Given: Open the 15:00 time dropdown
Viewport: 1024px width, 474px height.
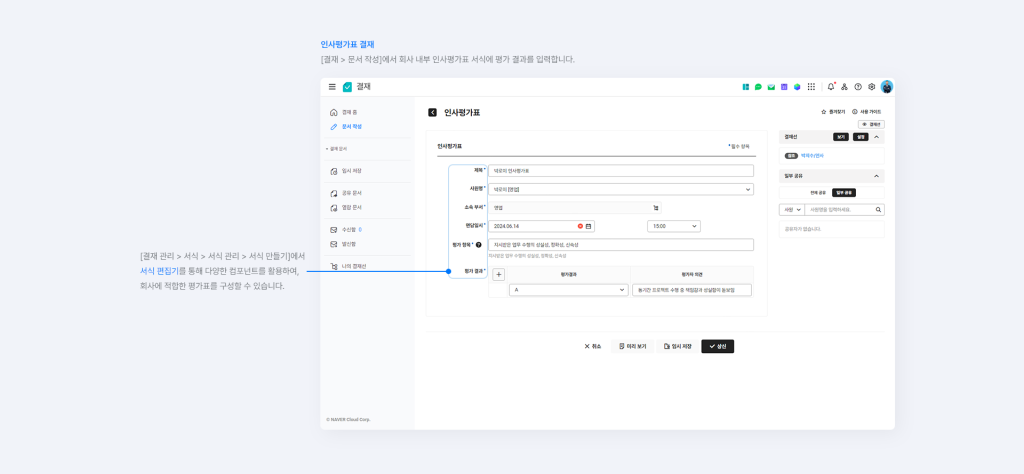Looking at the screenshot, I should (x=673, y=226).
